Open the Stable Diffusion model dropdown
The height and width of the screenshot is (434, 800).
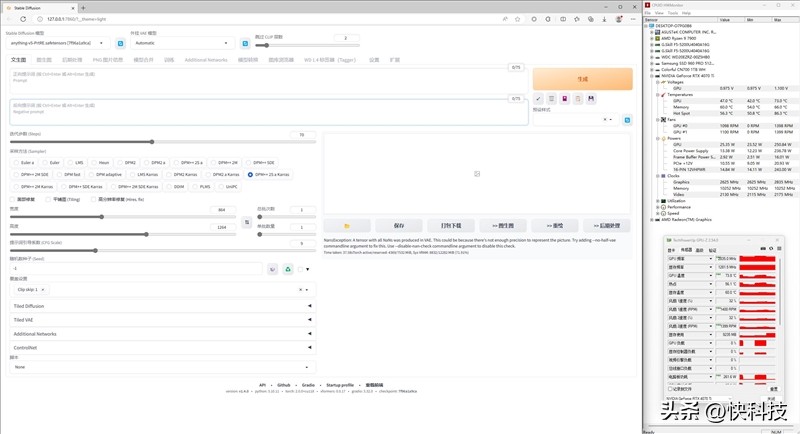58,43
